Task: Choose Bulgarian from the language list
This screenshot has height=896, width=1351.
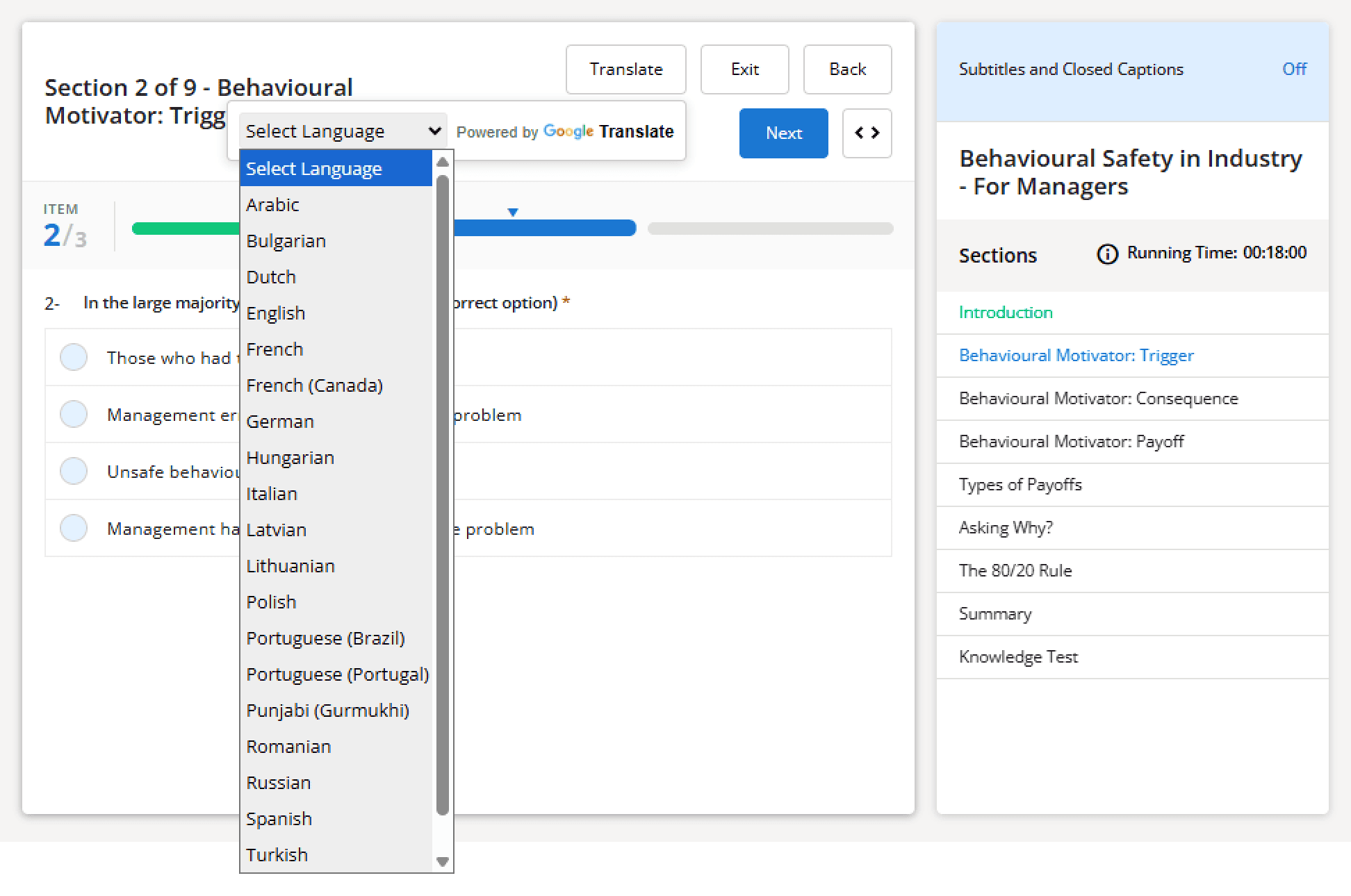Action: click(336, 240)
